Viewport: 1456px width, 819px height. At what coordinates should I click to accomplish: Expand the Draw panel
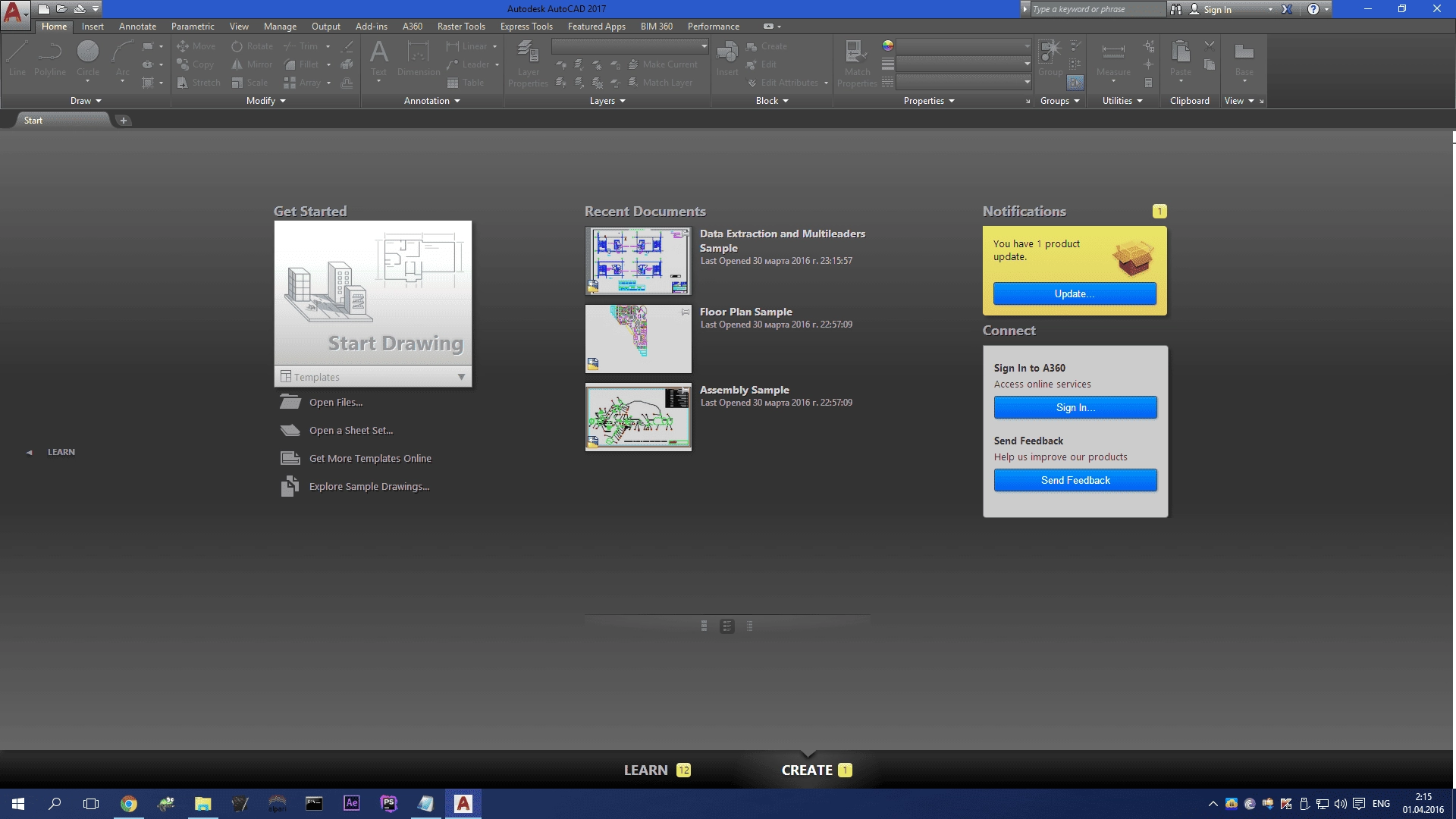click(x=86, y=101)
